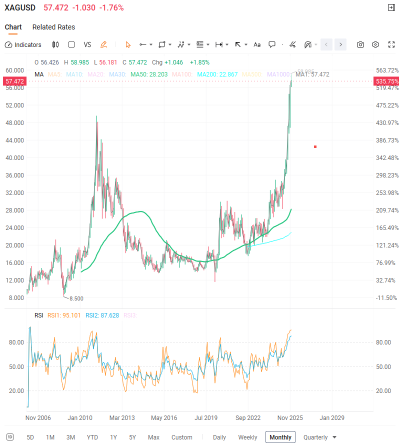Select the orange cursor pointer tool
The image size is (399, 444).
point(128,45)
